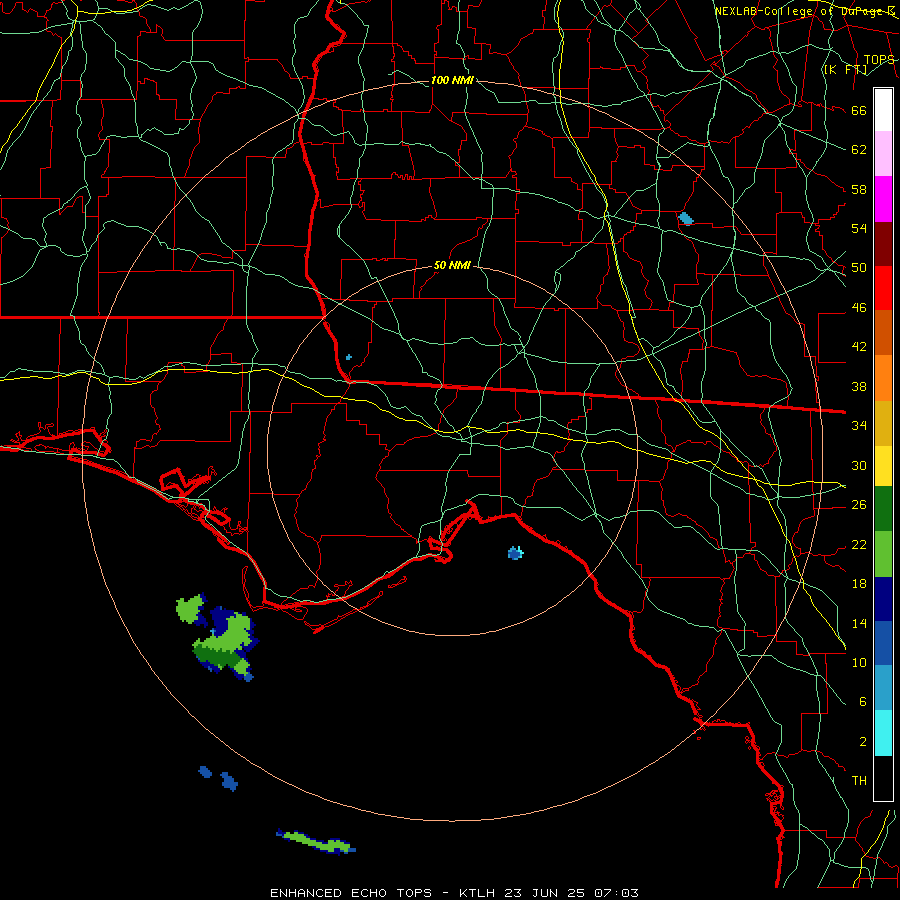
Task: Click legend value "46"
Action: [859, 308]
